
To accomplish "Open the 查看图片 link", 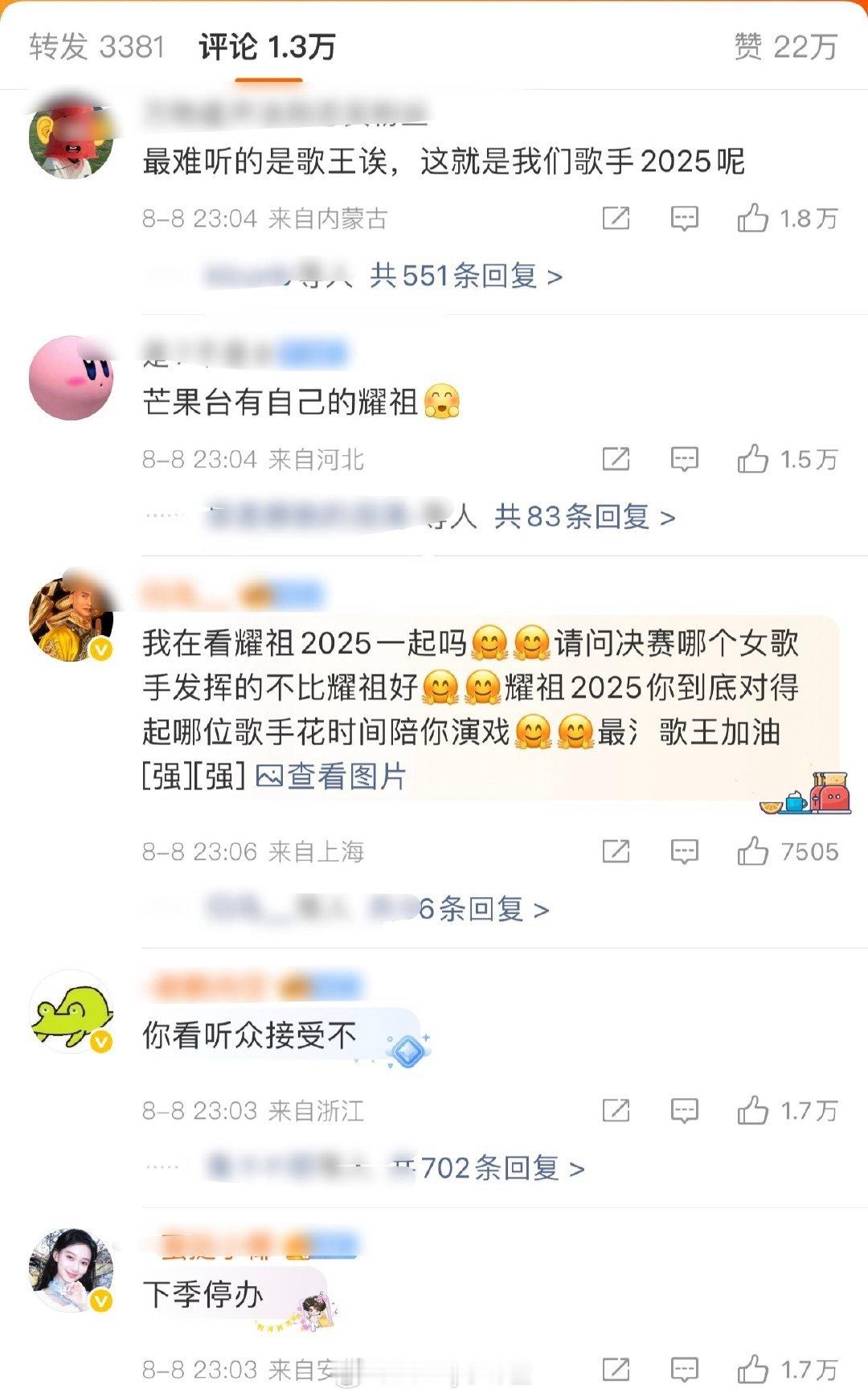I will tap(331, 776).
